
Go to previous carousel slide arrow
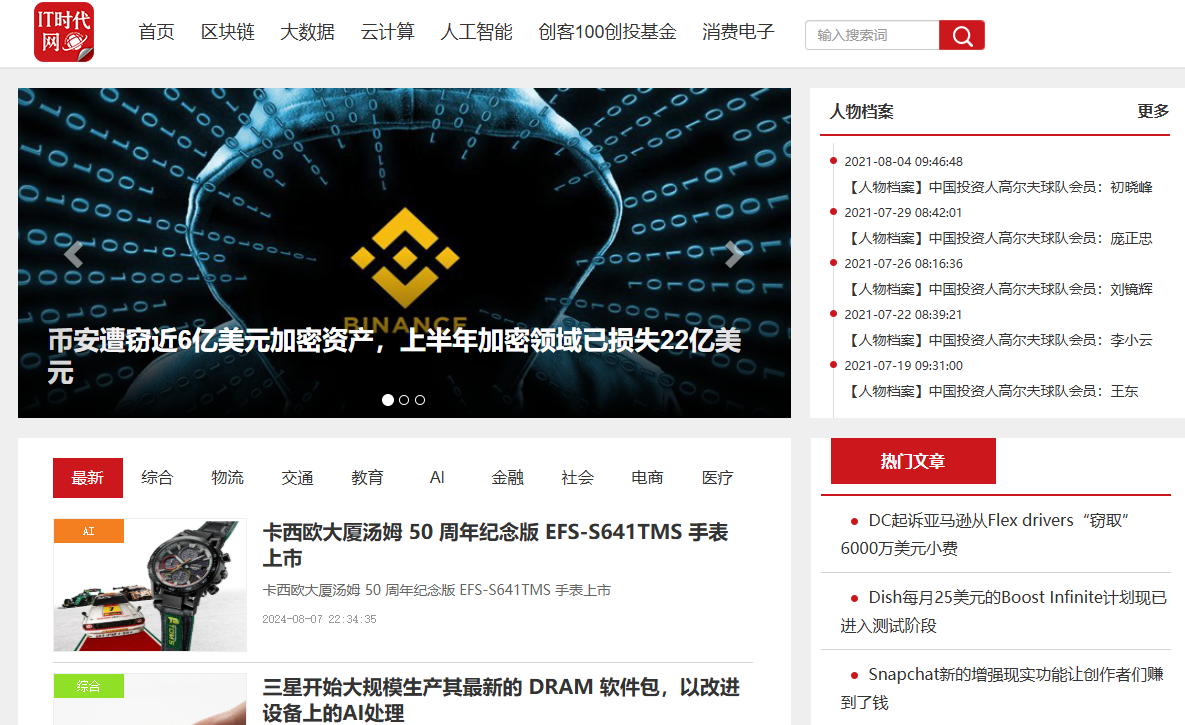(x=73, y=255)
